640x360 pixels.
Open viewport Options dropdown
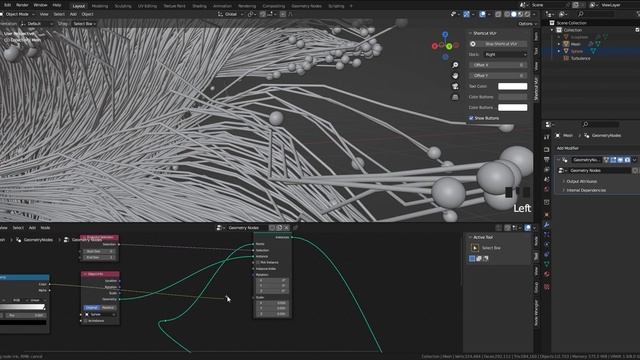(527, 24)
